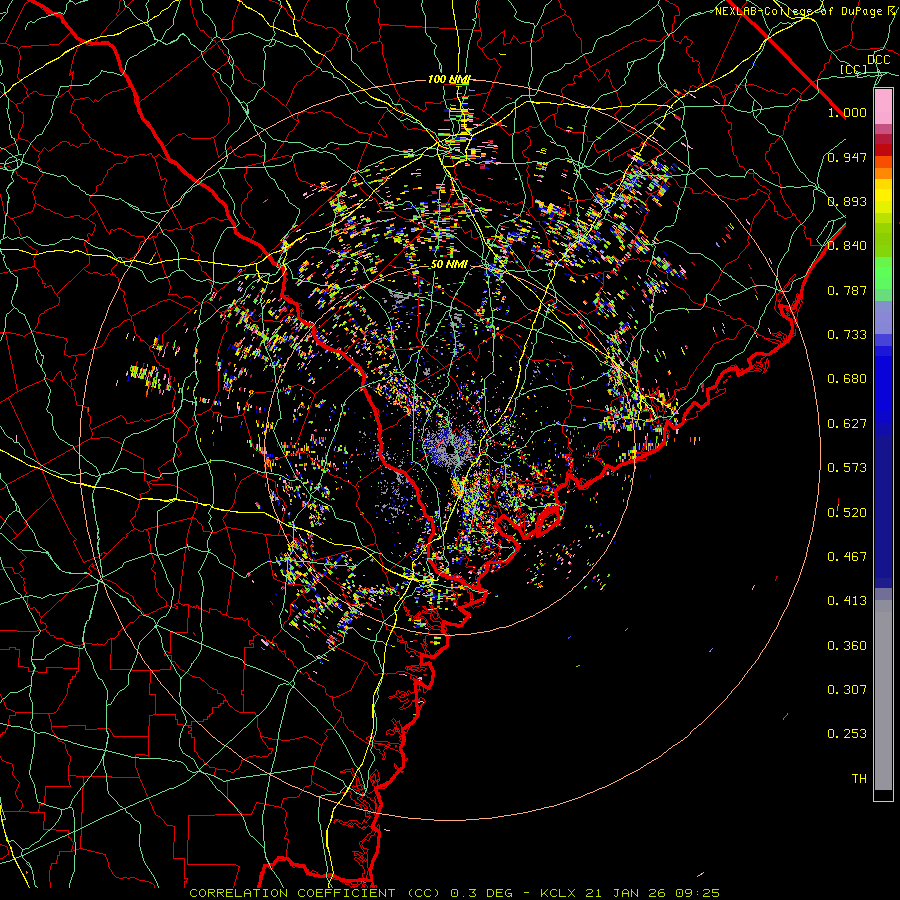The width and height of the screenshot is (900, 900).
Task: Pick the pink swatch at color bar top
Action: (x=883, y=107)
